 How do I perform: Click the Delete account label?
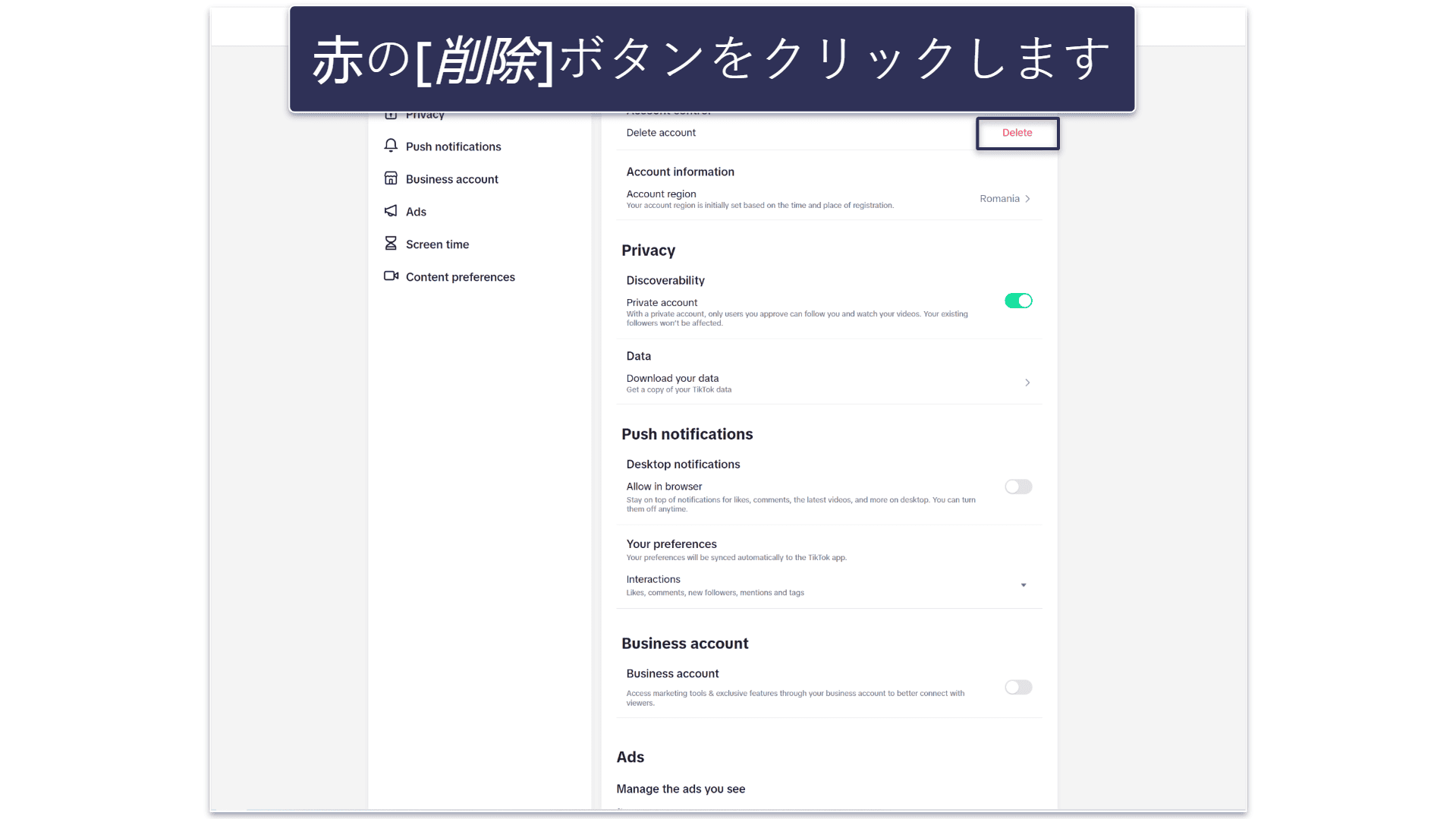click(x=661, y=133)
